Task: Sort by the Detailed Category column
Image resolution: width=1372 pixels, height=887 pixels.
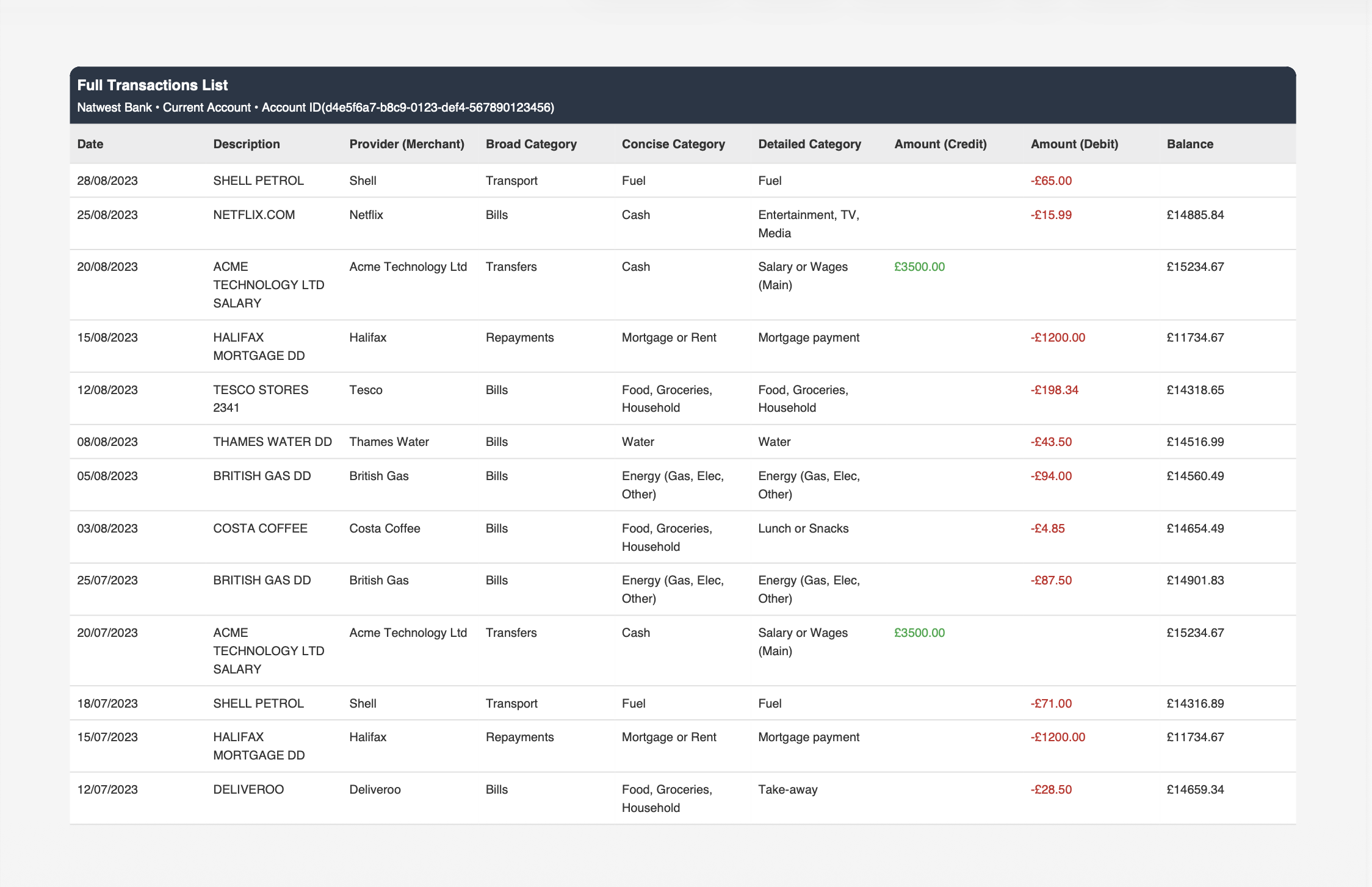Action: click(x=809, y=144)
